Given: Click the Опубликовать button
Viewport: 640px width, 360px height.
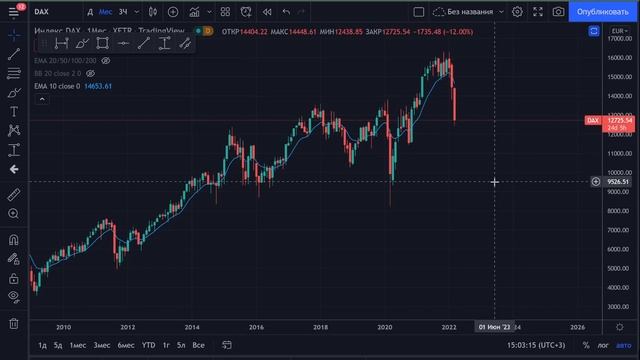Looking at the screenshot, I should (602, 12).
